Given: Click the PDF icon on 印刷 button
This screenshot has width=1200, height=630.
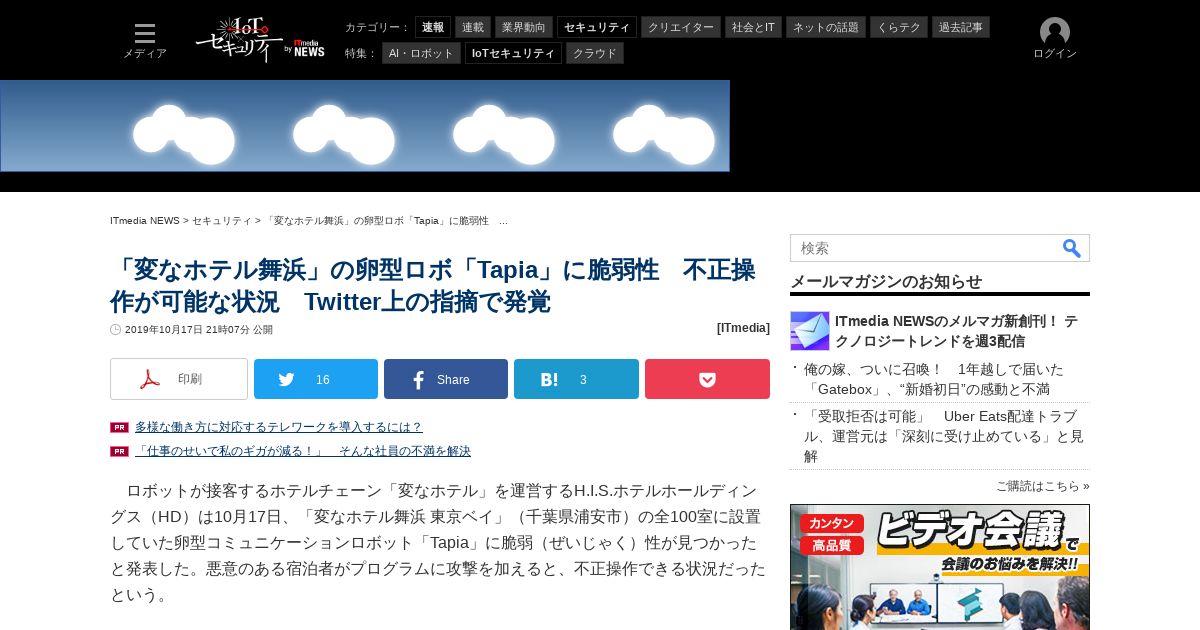Looking at the screenshot, I should pyautogui.click(x=150, y=379).
